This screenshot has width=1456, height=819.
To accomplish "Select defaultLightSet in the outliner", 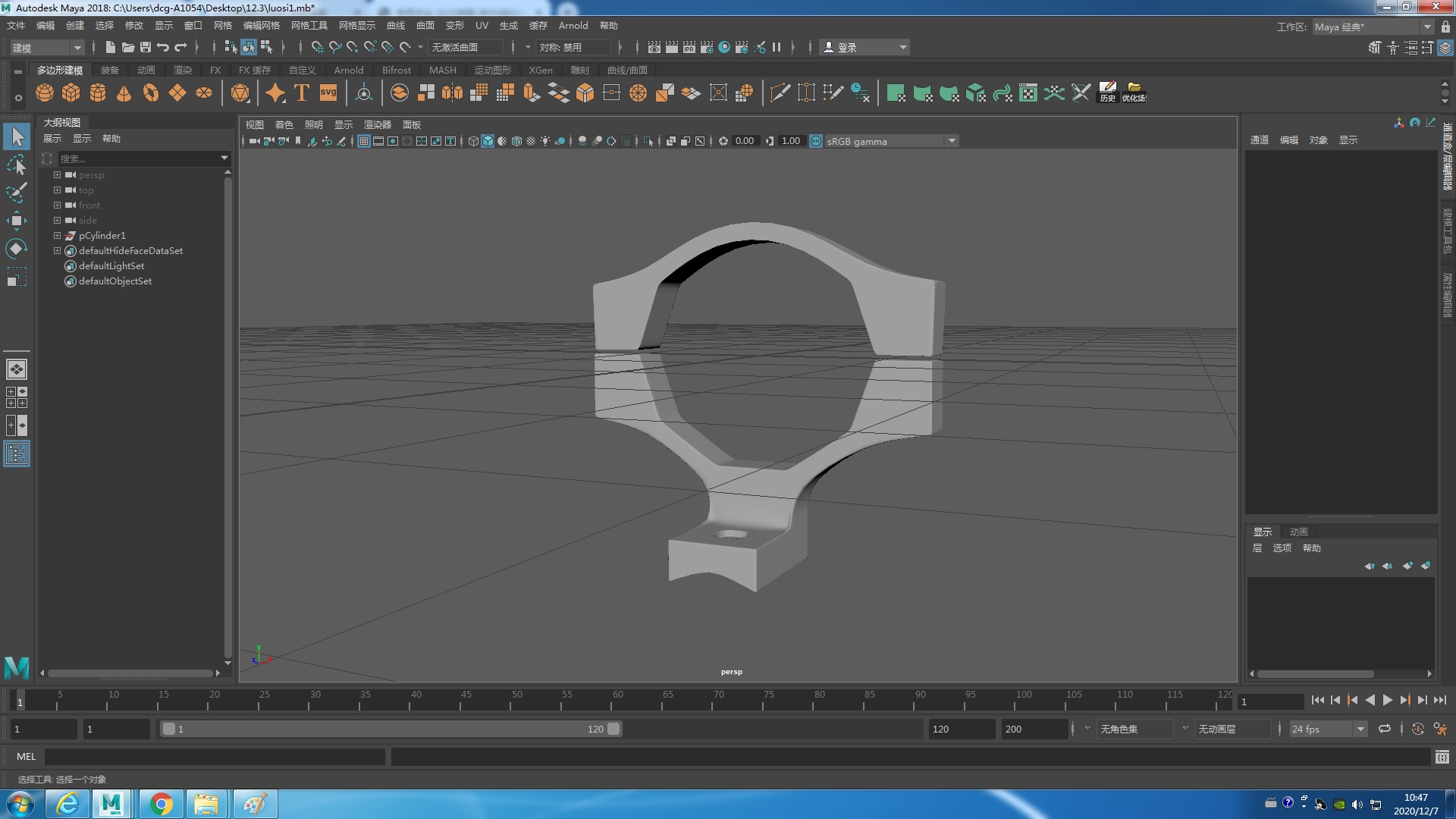I will [111, 265].
